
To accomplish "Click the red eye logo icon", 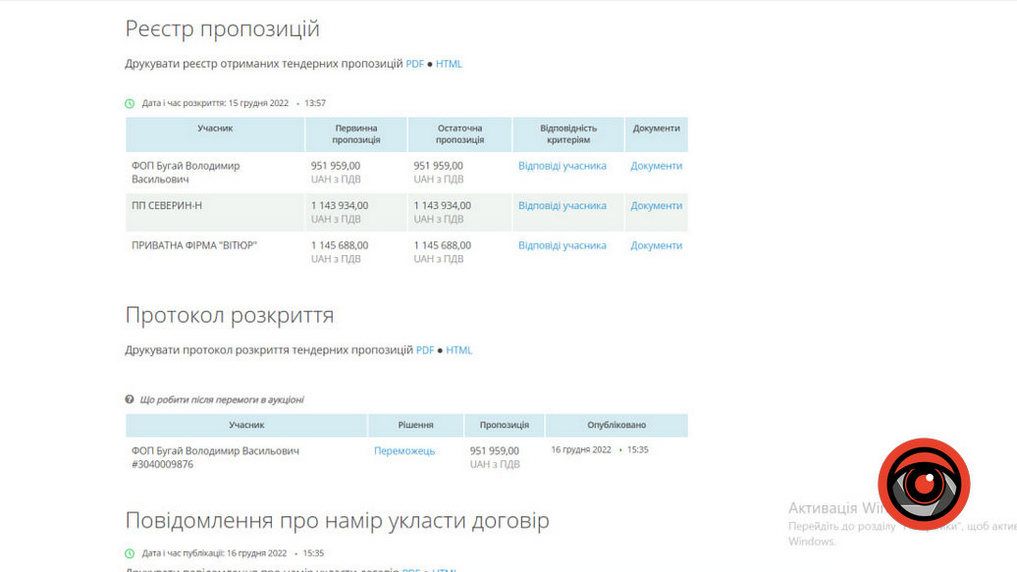I will tap(924, 484).
